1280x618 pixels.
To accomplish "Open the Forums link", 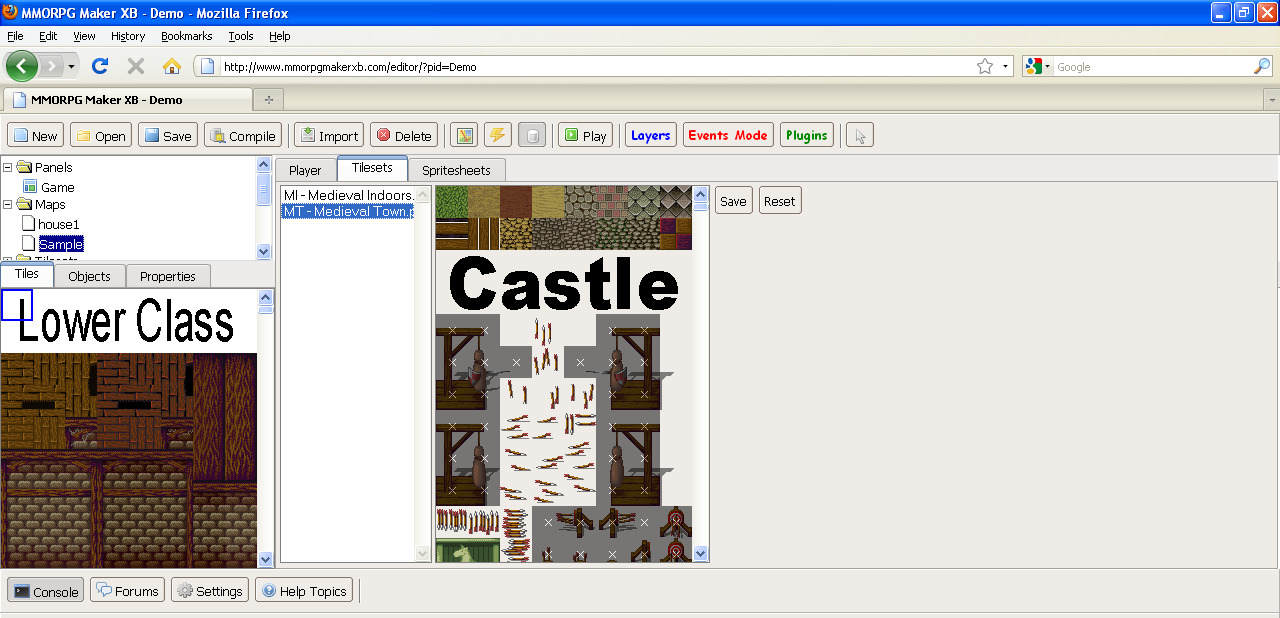I will coord(127,591).
